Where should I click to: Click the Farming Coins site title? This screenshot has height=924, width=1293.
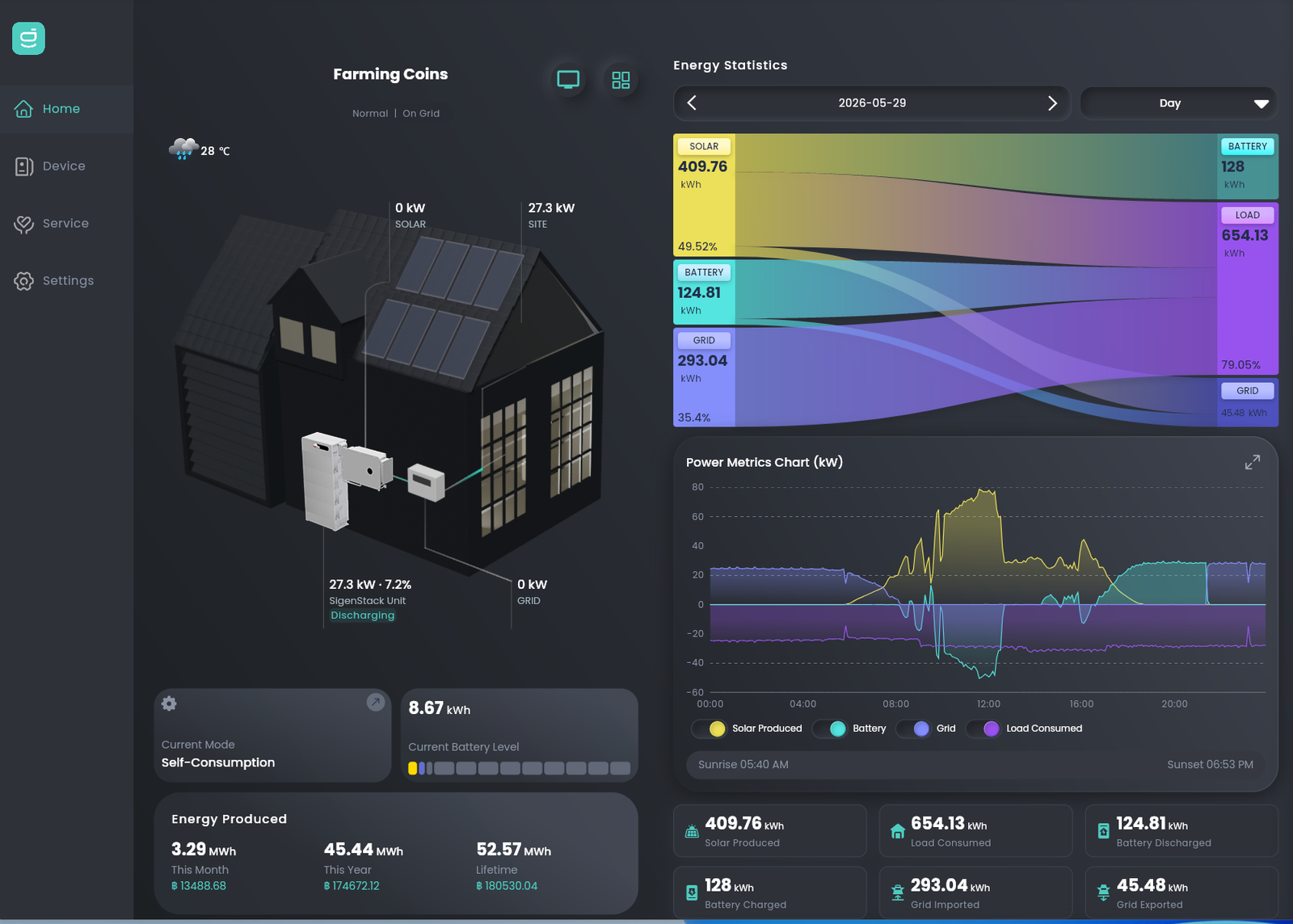click(390, 74)
